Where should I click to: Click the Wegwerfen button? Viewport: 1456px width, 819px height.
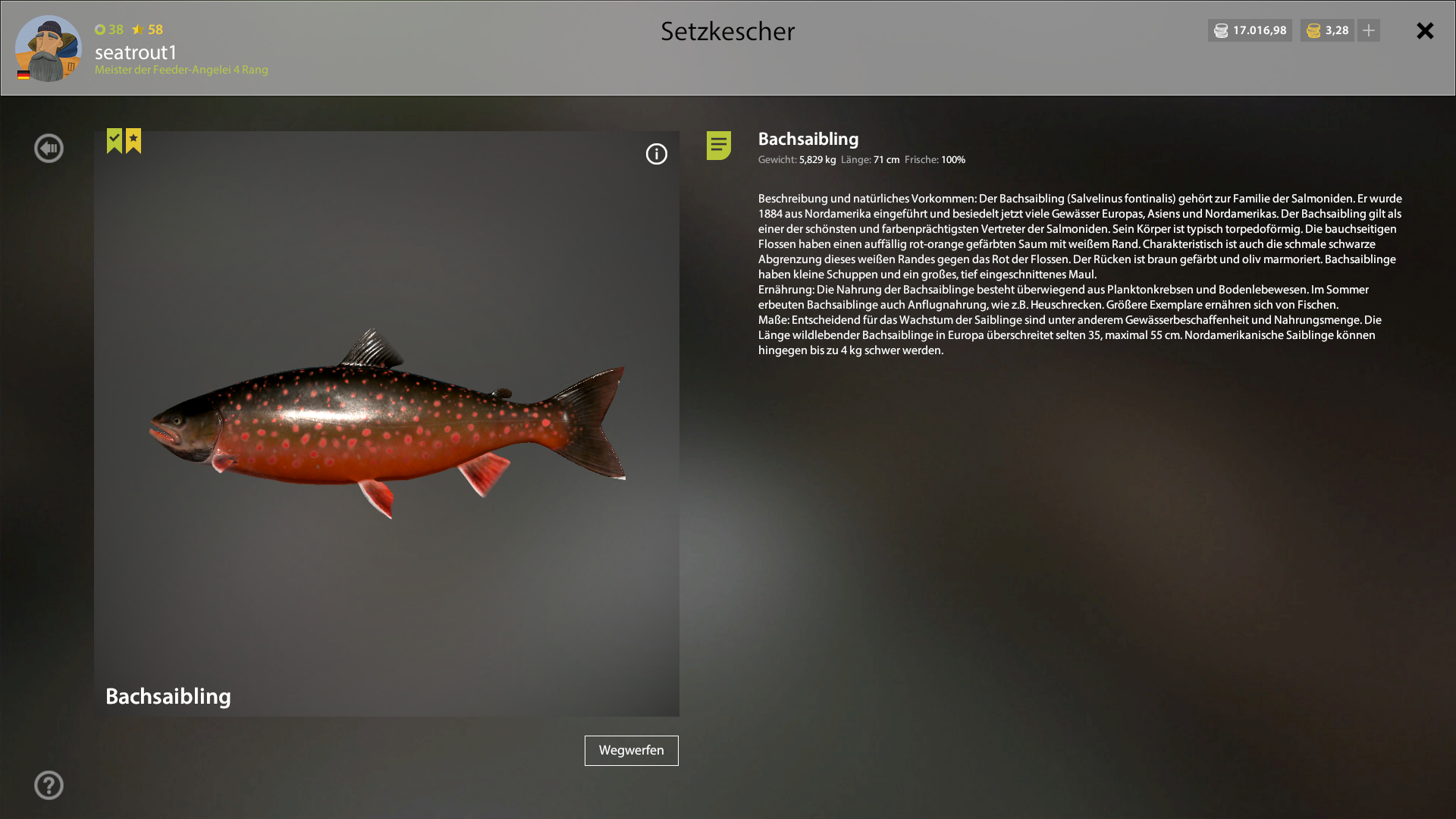coord(632,751)
